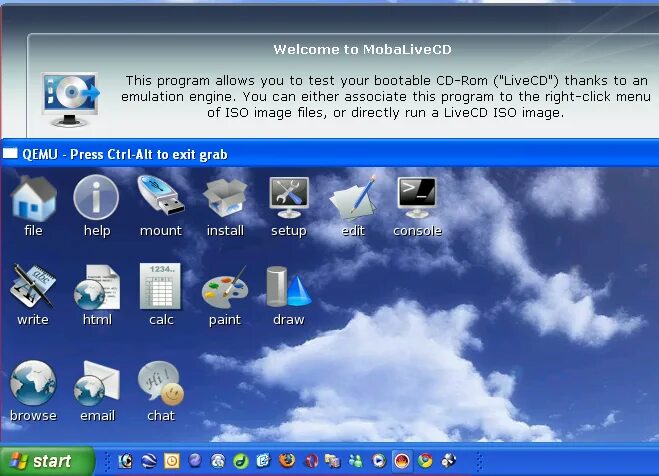Open the file manager house icon
Screen dimensions: 659x476
click(x=33, y=199)
